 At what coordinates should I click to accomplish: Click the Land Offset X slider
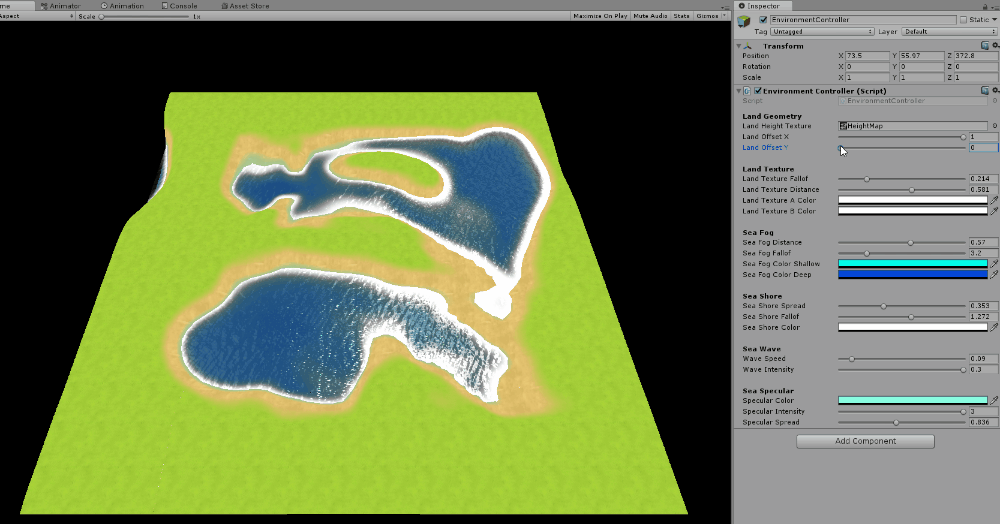pos(901,137)
